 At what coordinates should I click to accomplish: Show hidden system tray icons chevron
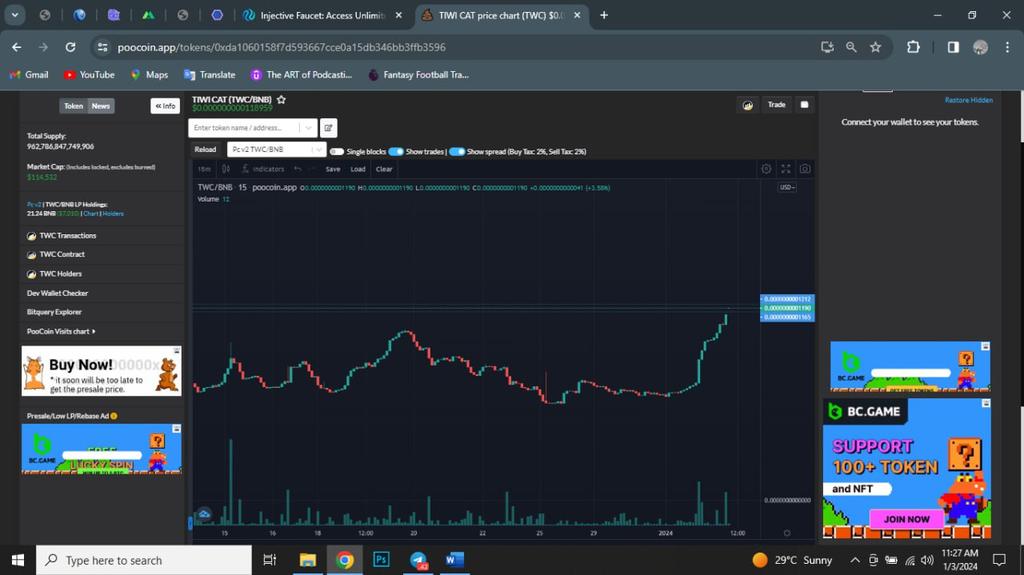point(855,560)
